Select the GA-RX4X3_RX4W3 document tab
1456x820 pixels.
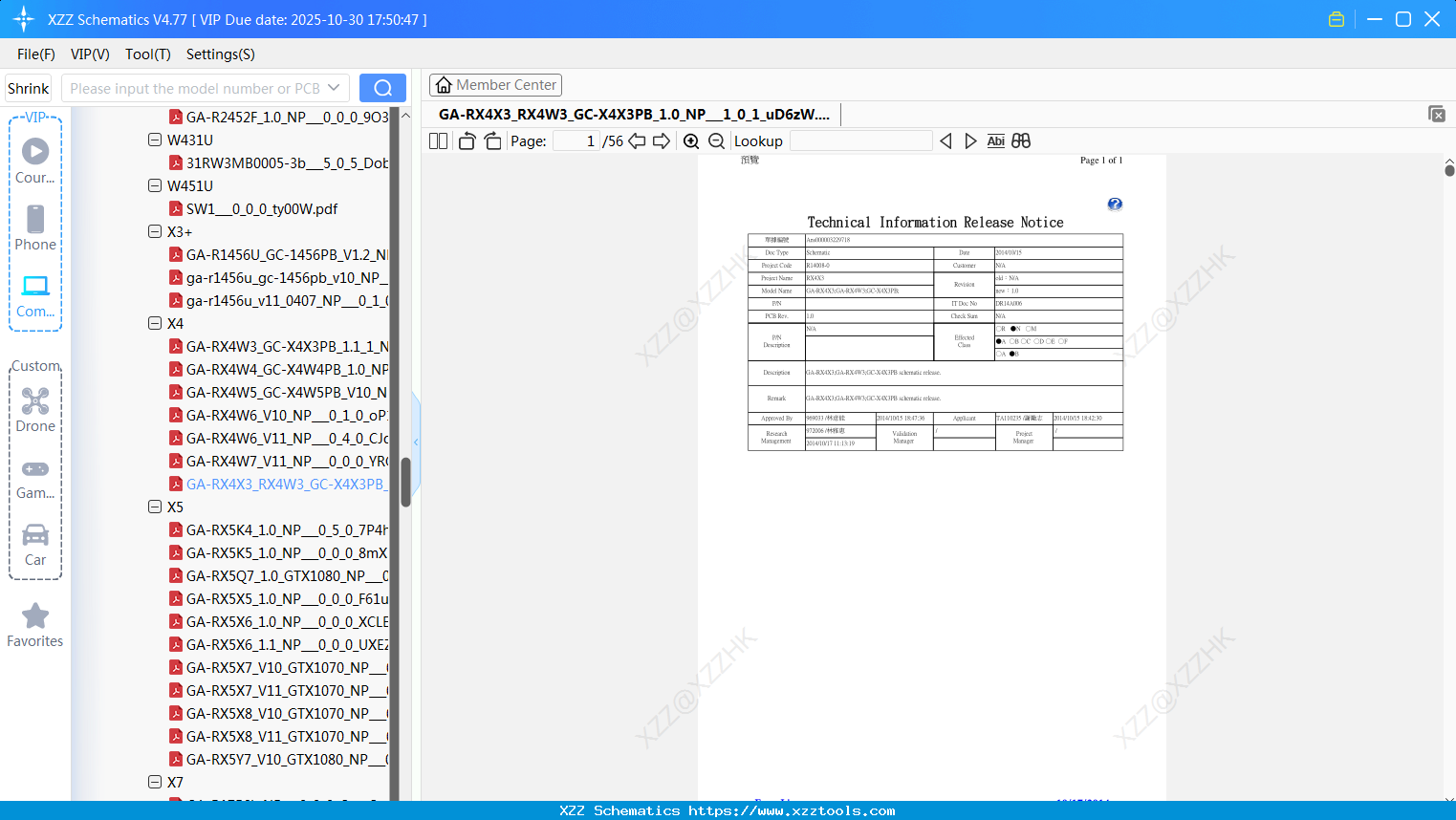coord(634,114)
